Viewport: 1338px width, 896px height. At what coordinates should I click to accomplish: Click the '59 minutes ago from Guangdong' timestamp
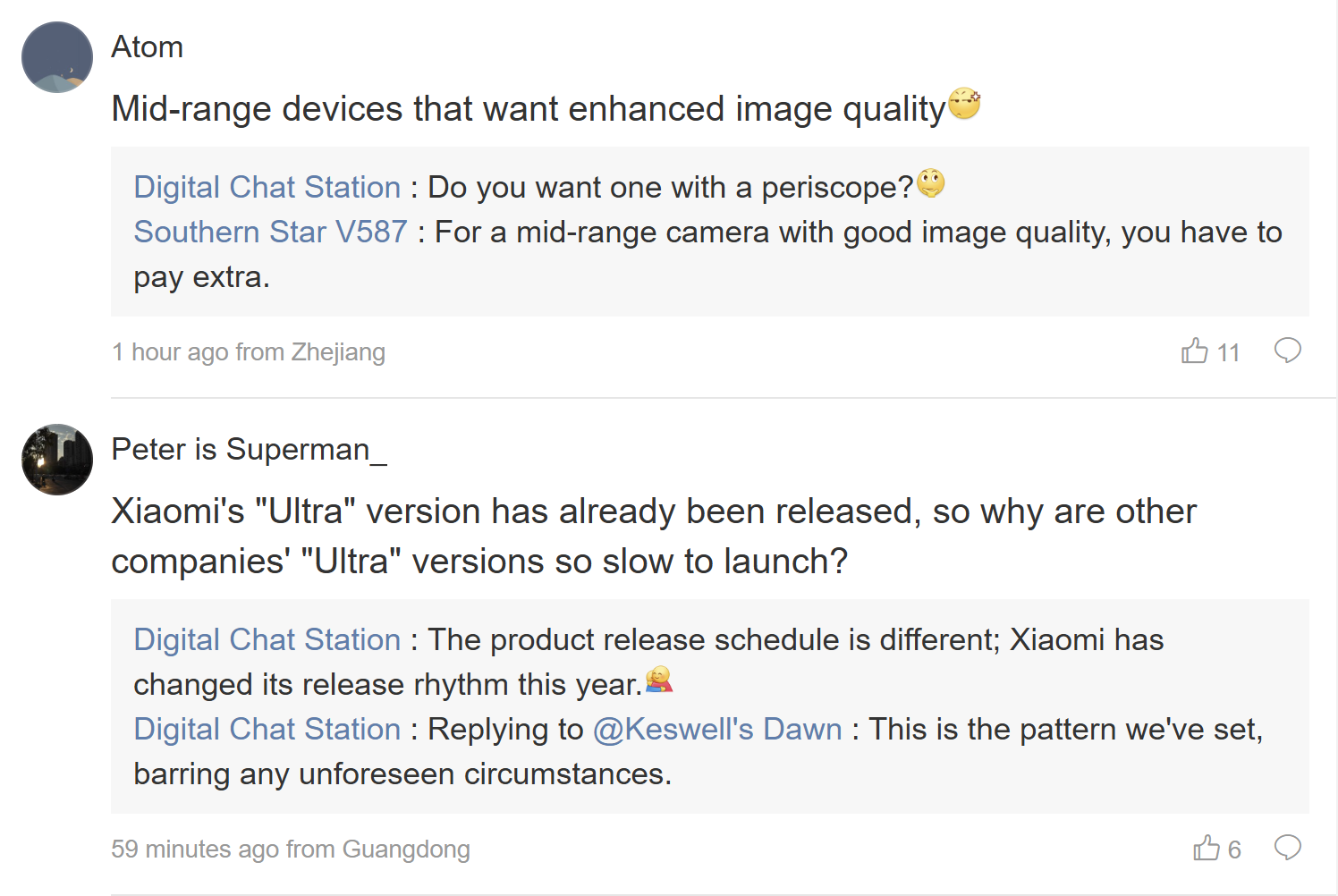[291, 849]
